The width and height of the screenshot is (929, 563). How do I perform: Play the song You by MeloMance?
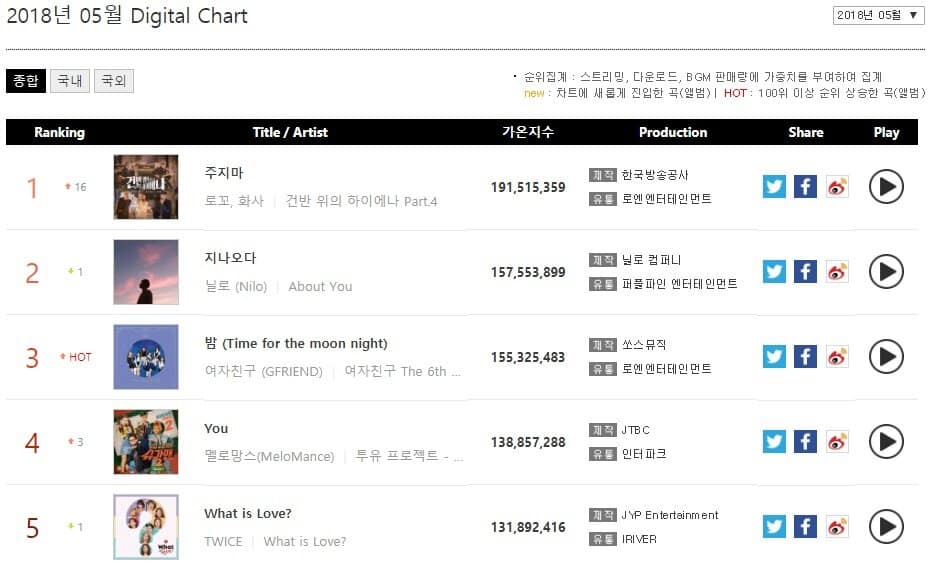pyautogui.click(x=886, y=442)
